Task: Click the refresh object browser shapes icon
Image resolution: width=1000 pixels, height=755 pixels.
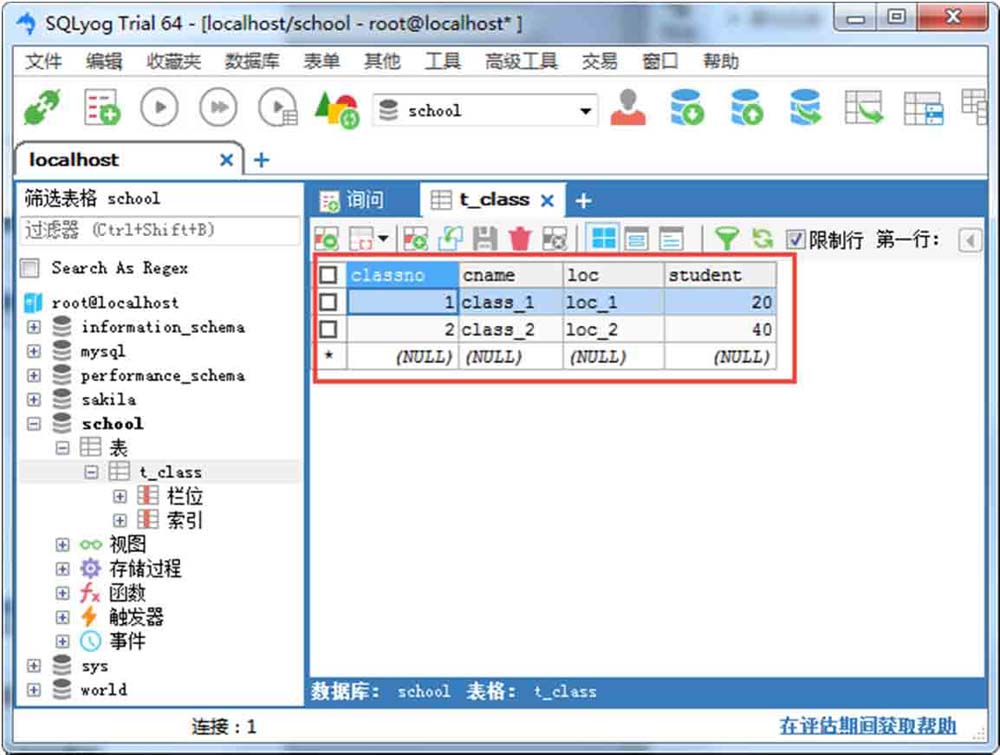Action: (337, 108)
